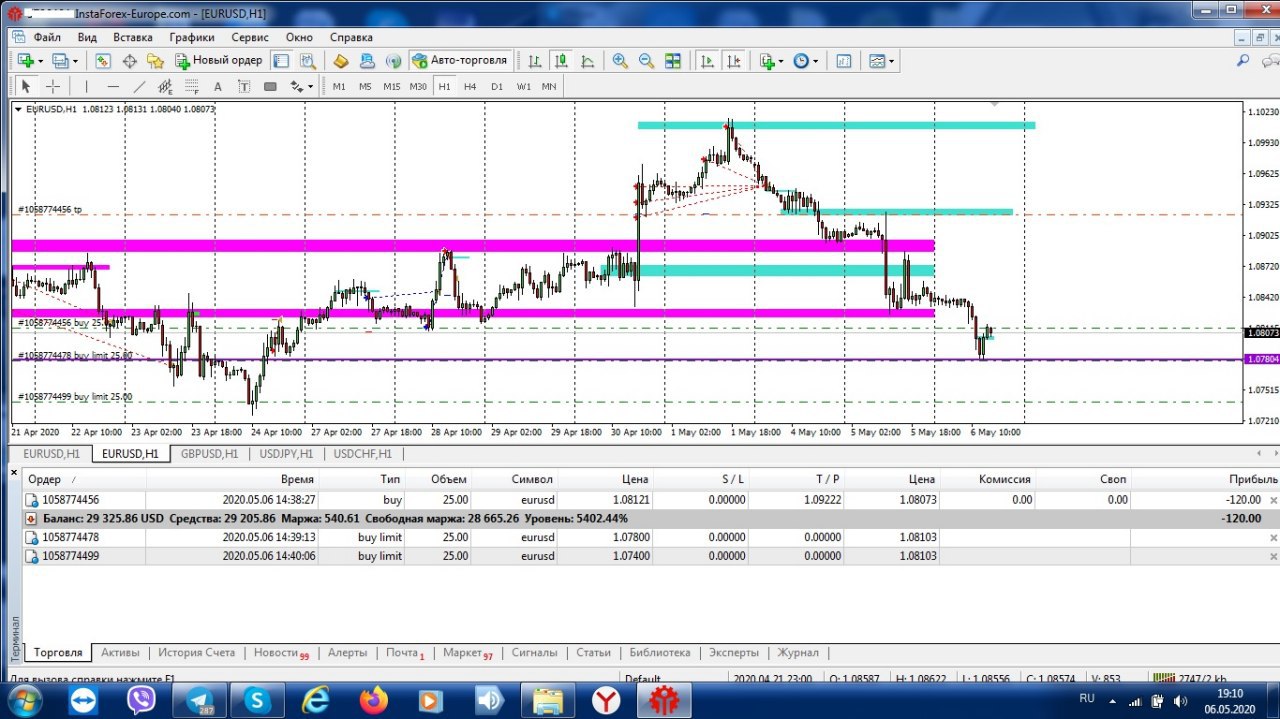Expand the periodicity clock dropdown

(815, 60)
